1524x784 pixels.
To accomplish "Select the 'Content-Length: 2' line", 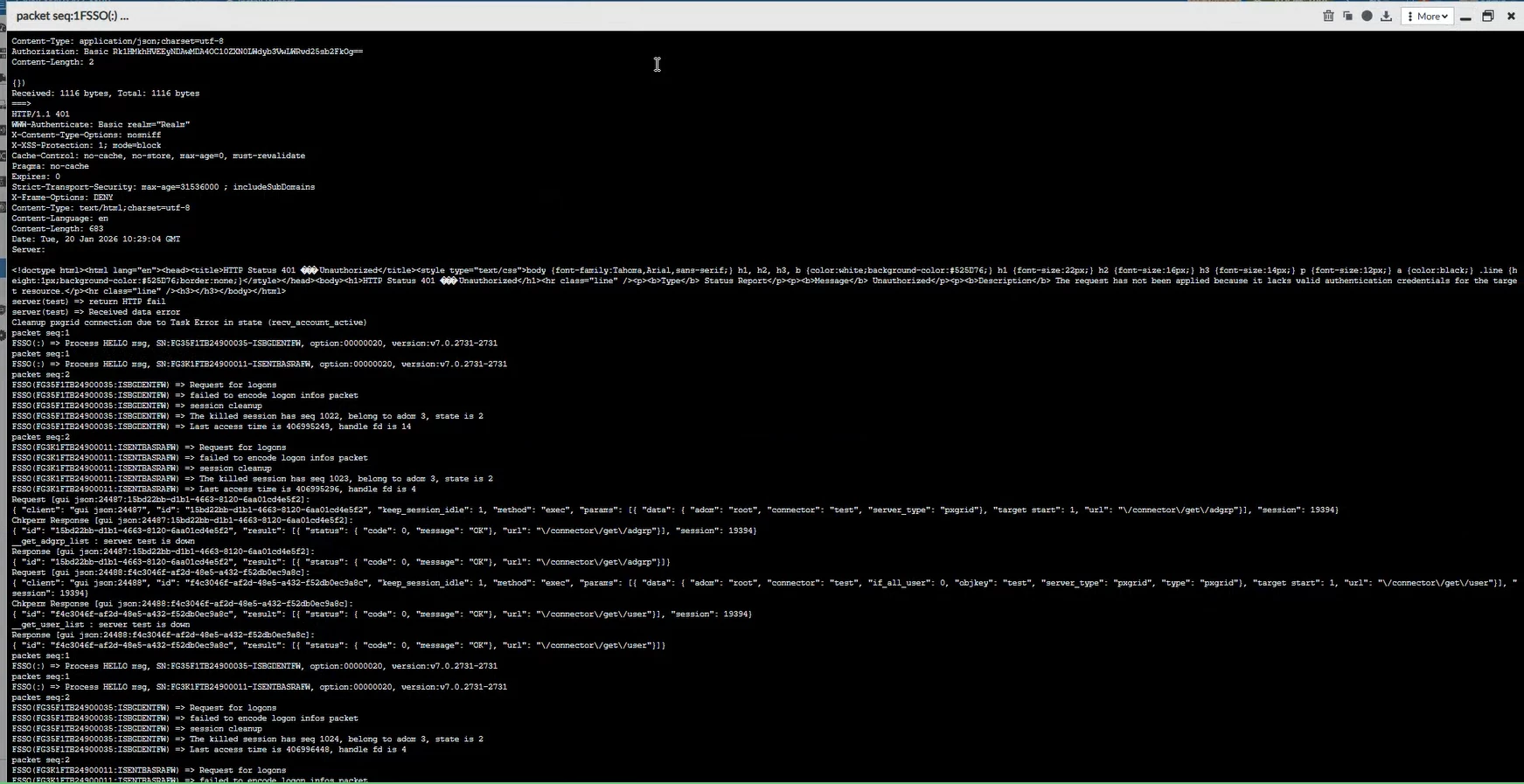I will click(52, 62).
